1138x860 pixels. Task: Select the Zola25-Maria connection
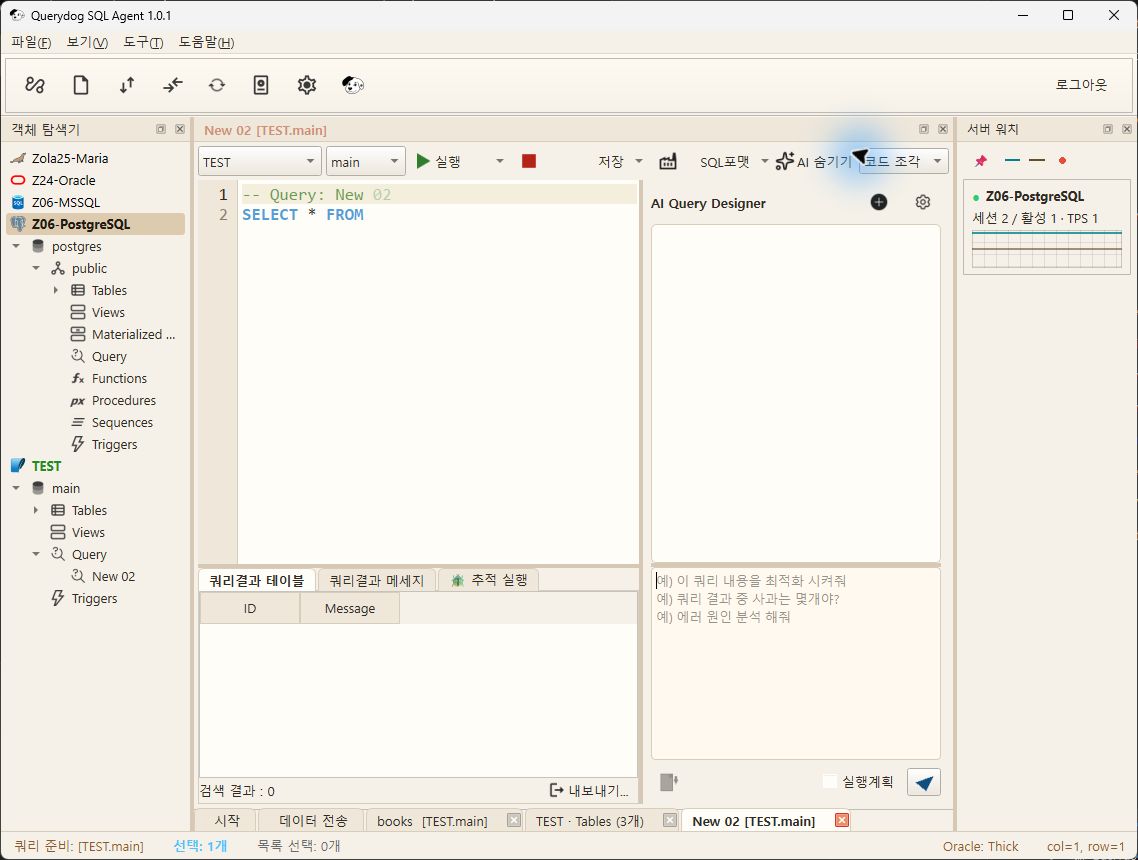tap(70, 158)
